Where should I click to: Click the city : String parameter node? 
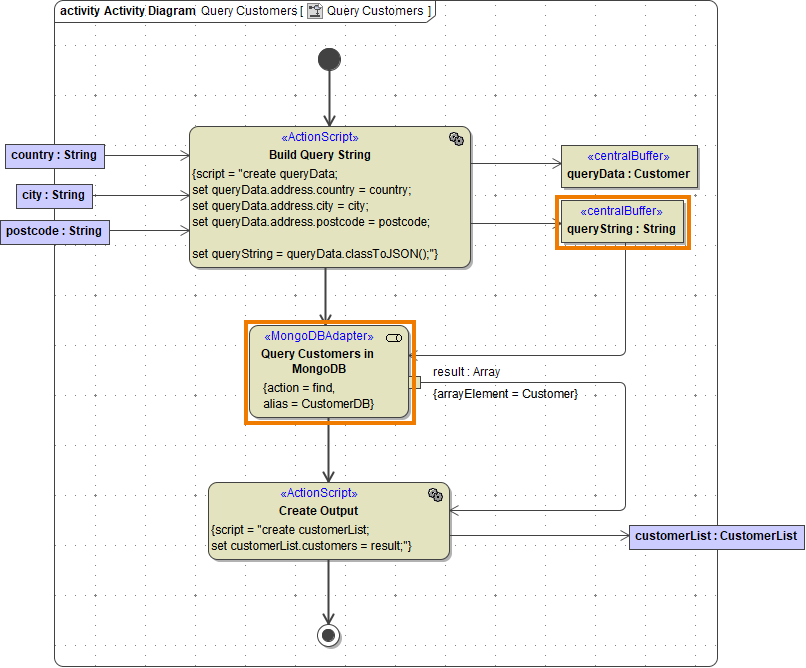pyautogui.click(x=53, y=196)
